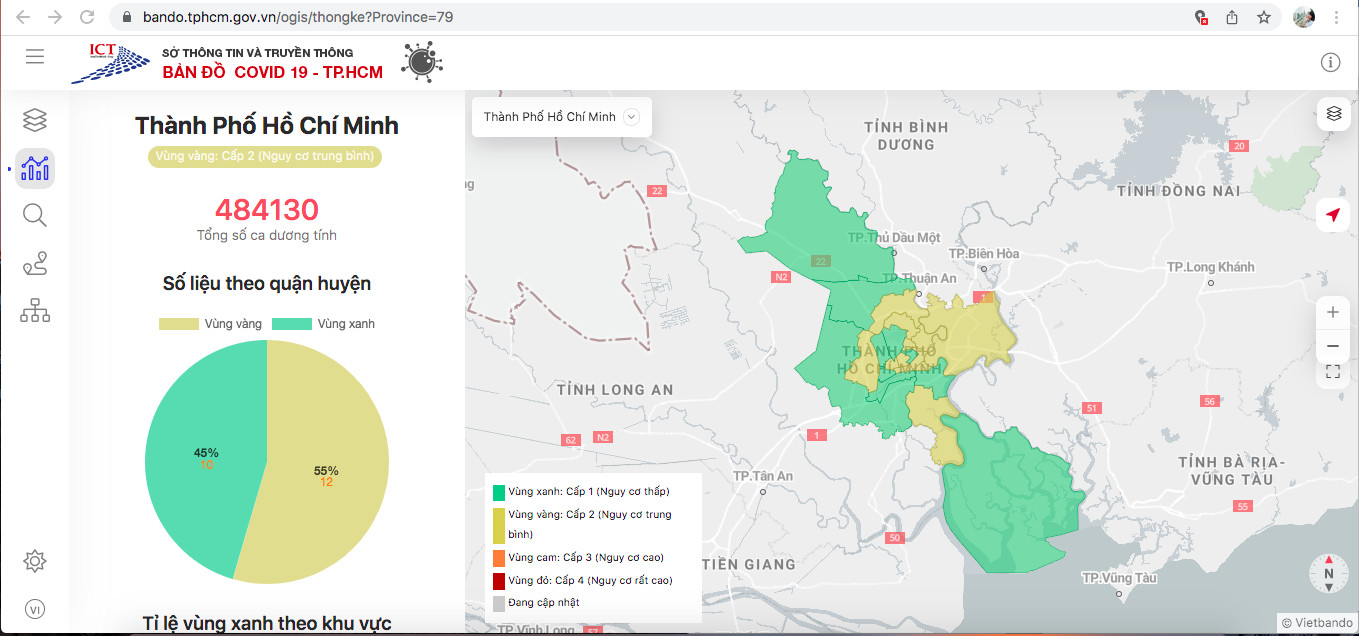Open the layers panel in sidebar
This screenshot has height=636, width=1359.
coord(35,120)
